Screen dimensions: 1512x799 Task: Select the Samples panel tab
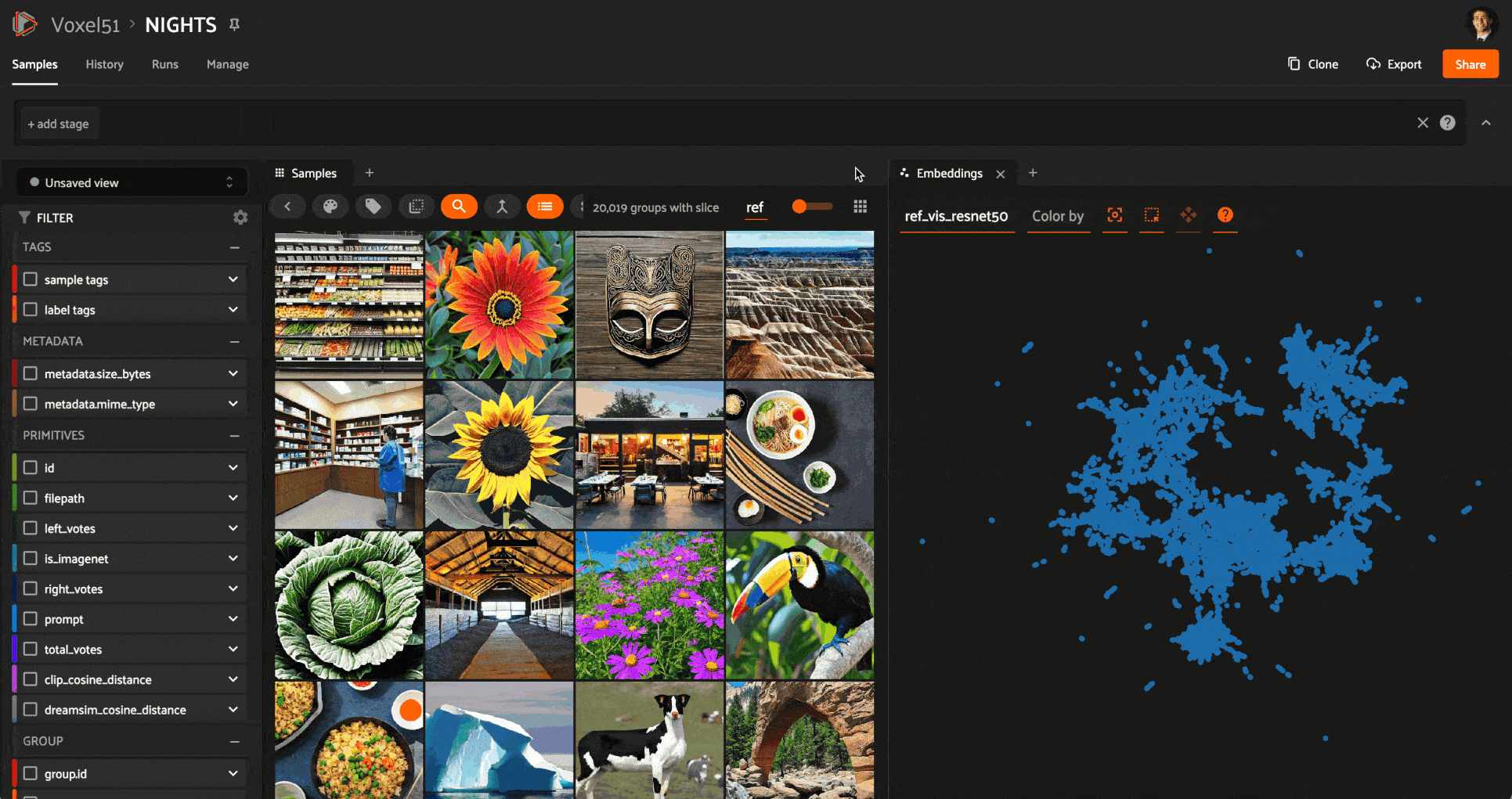coord(306,173)
